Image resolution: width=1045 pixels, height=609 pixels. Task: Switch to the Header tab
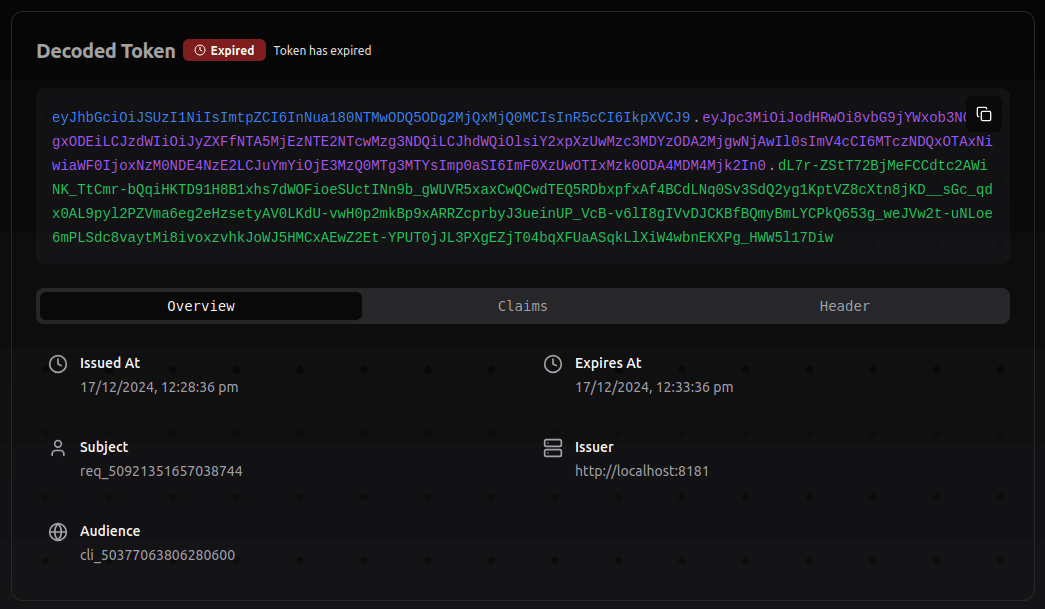tap(844, 305)
